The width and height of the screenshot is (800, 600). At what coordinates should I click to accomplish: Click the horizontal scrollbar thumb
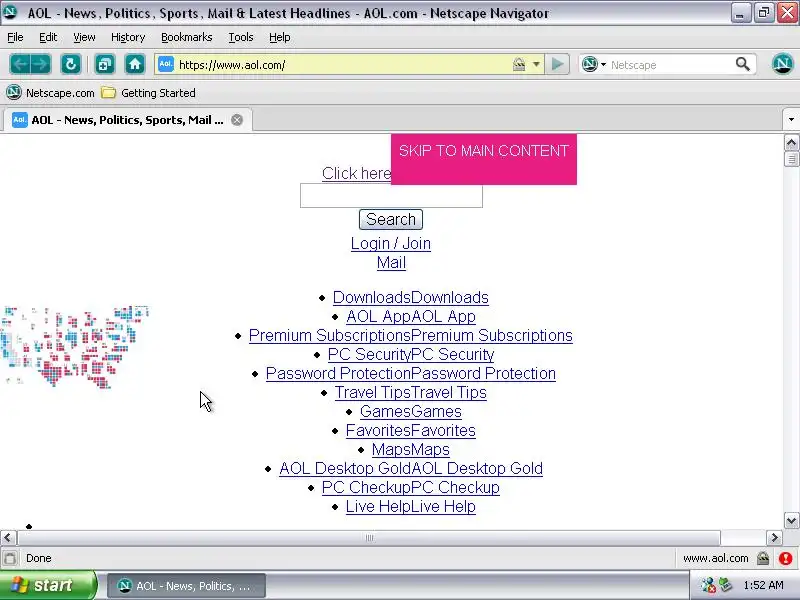[369, 538]
